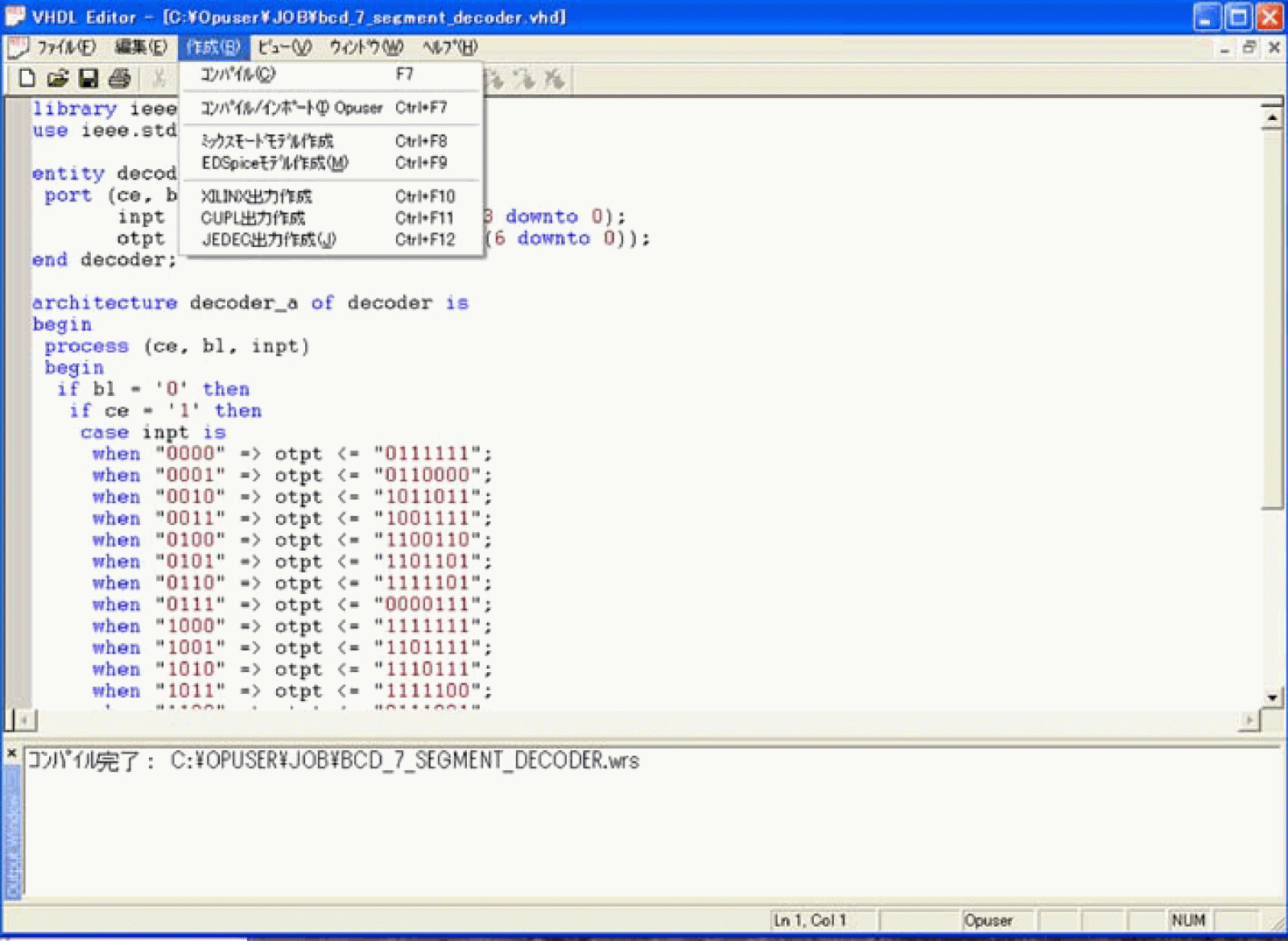
Task: Open the ビュー(V) menu
Action: tap(284, 47)
